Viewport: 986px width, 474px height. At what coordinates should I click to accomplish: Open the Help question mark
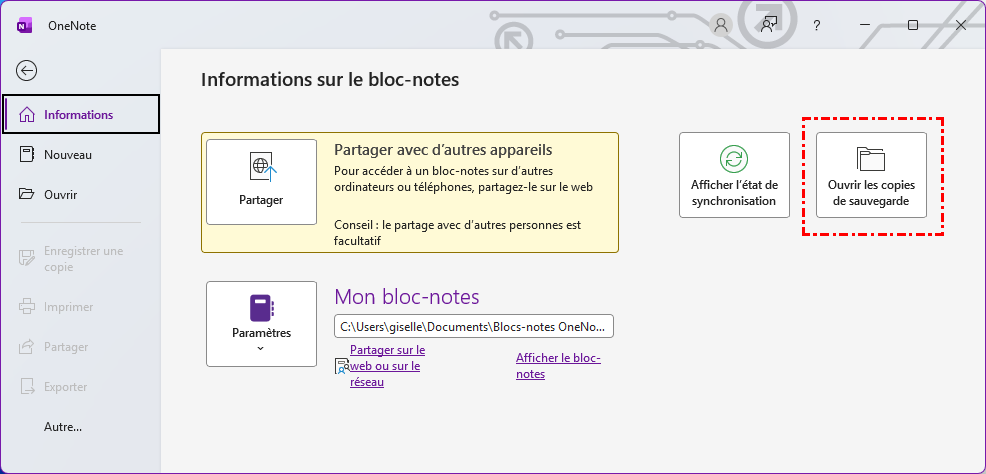pyautogui.click(x=816, y=25)
